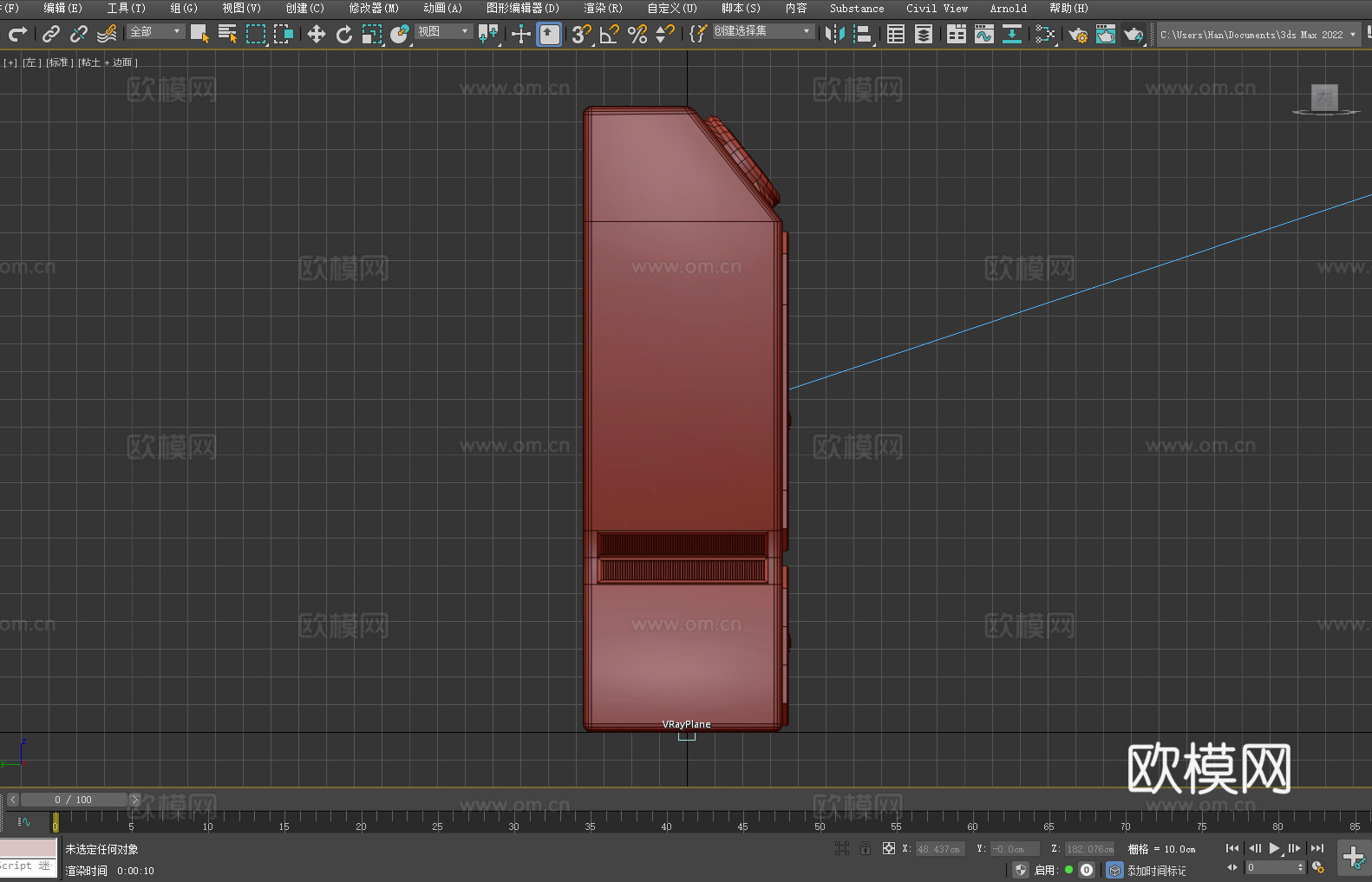Open the Scene Explorer toggle

click(896, 34)
